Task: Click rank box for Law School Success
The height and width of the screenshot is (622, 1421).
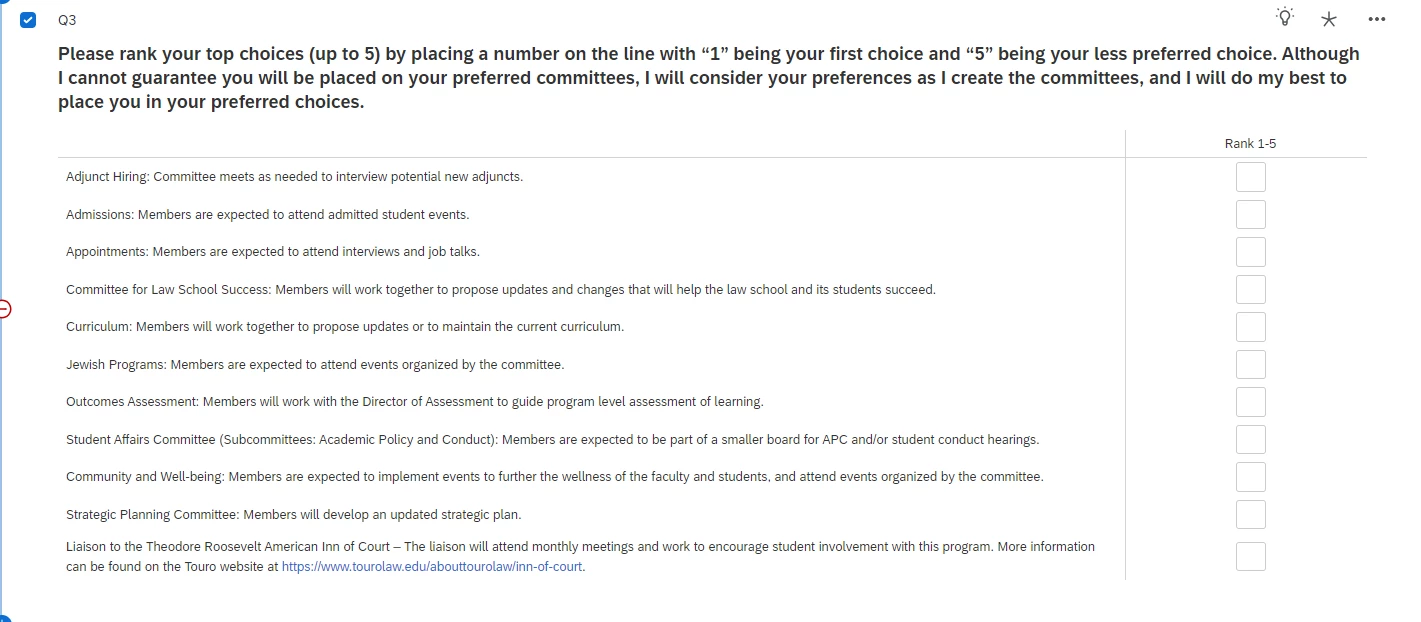Action: pos(1250,289)
